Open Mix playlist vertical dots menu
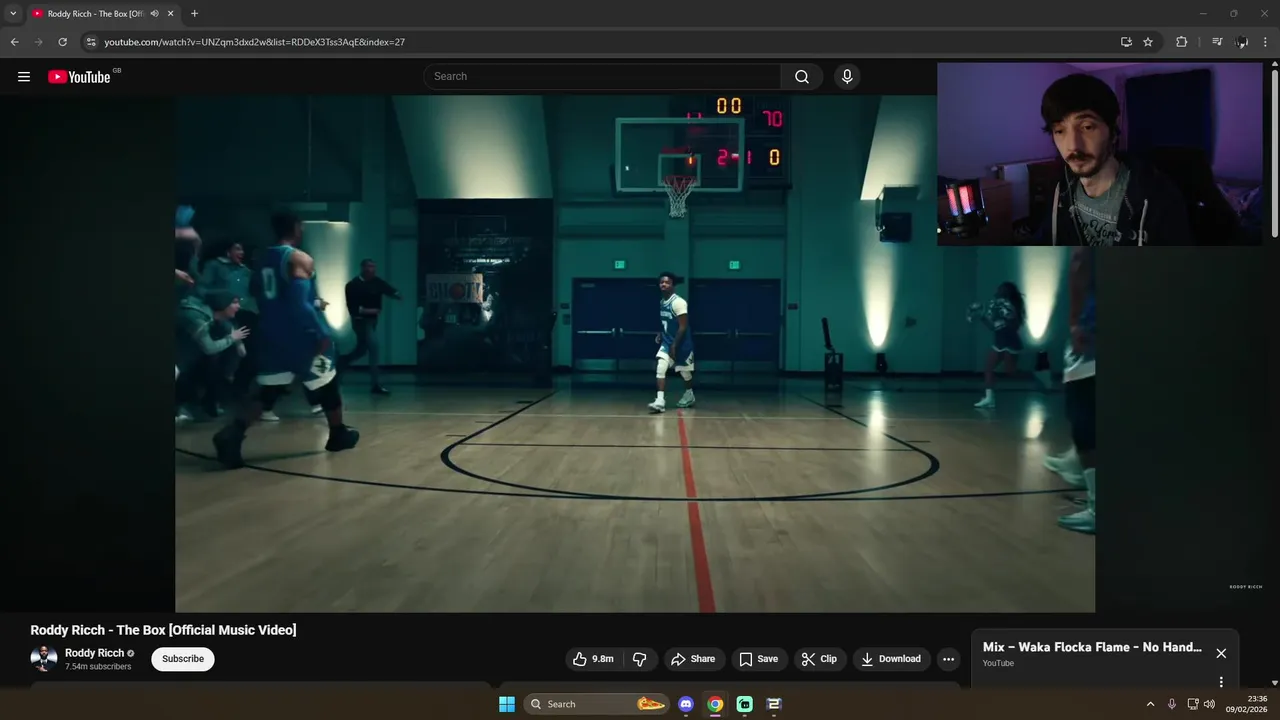Screen dimensions: 1280x720 pyautogui.click(x=1221, y=682)
